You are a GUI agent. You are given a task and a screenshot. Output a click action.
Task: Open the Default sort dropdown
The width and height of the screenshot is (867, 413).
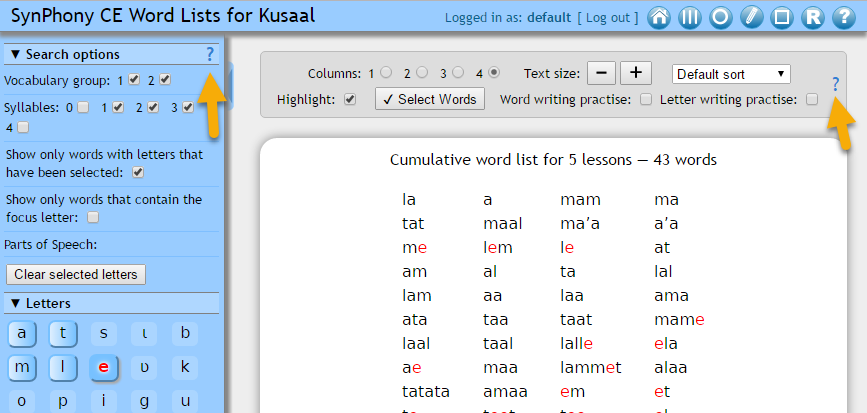[x=731, y=74]
